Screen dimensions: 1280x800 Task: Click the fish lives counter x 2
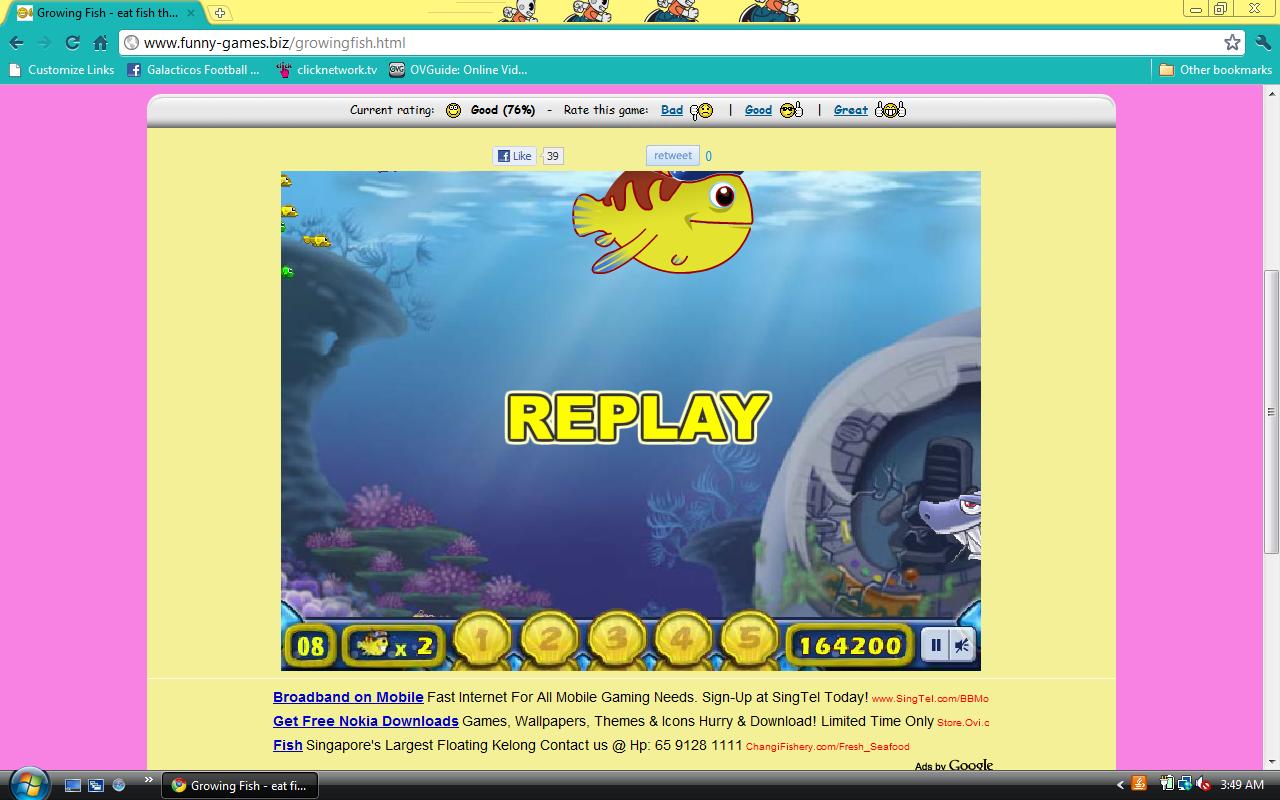pos(394,645)
